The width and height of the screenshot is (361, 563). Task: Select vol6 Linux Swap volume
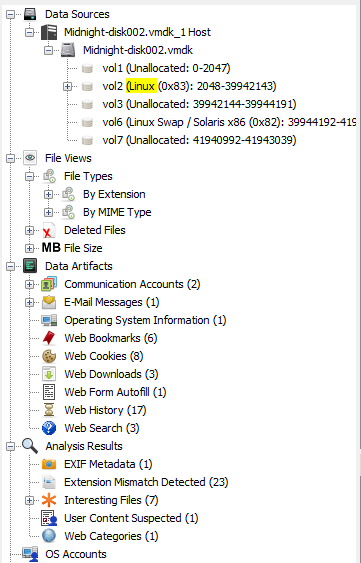click(x=229, y=122)
